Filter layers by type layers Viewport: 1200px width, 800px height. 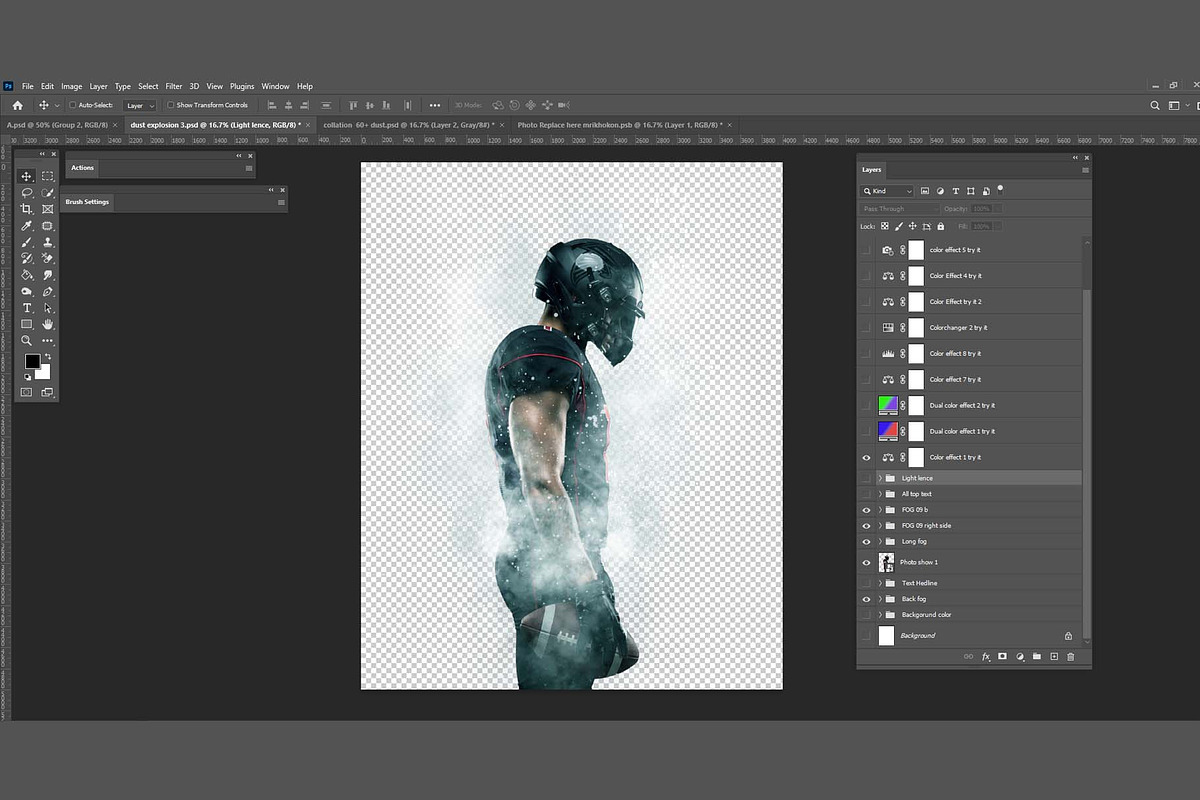click(955, 191)
